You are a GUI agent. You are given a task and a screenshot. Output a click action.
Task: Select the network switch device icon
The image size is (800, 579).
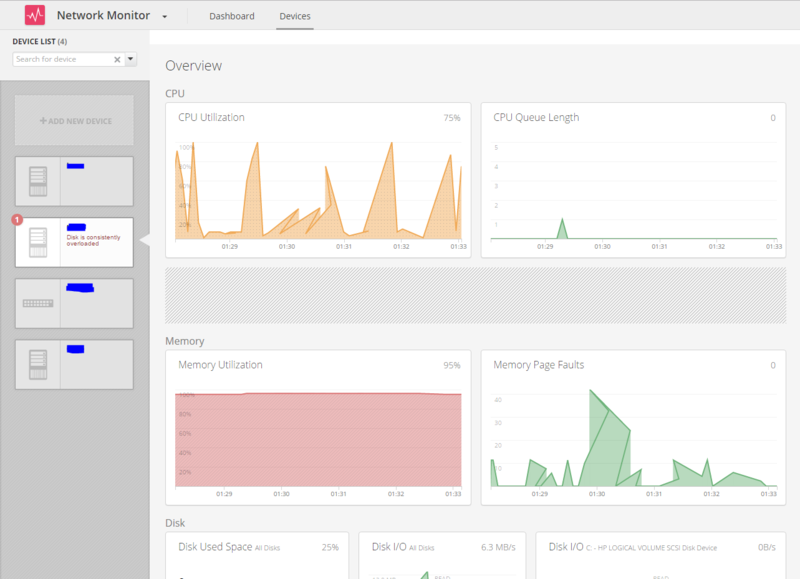(x=38, y=304)
